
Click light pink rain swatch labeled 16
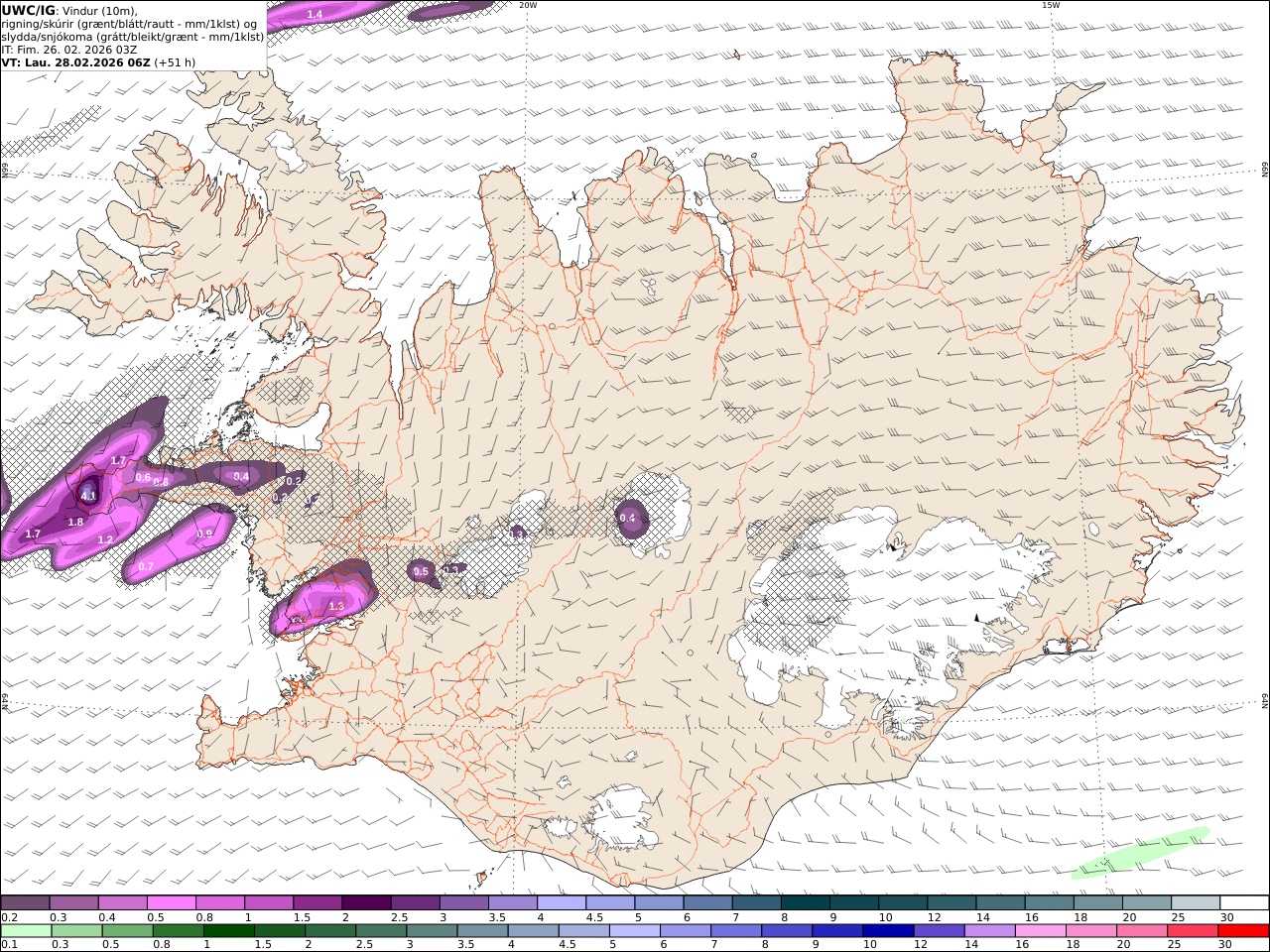click(x=1040, y=931)
